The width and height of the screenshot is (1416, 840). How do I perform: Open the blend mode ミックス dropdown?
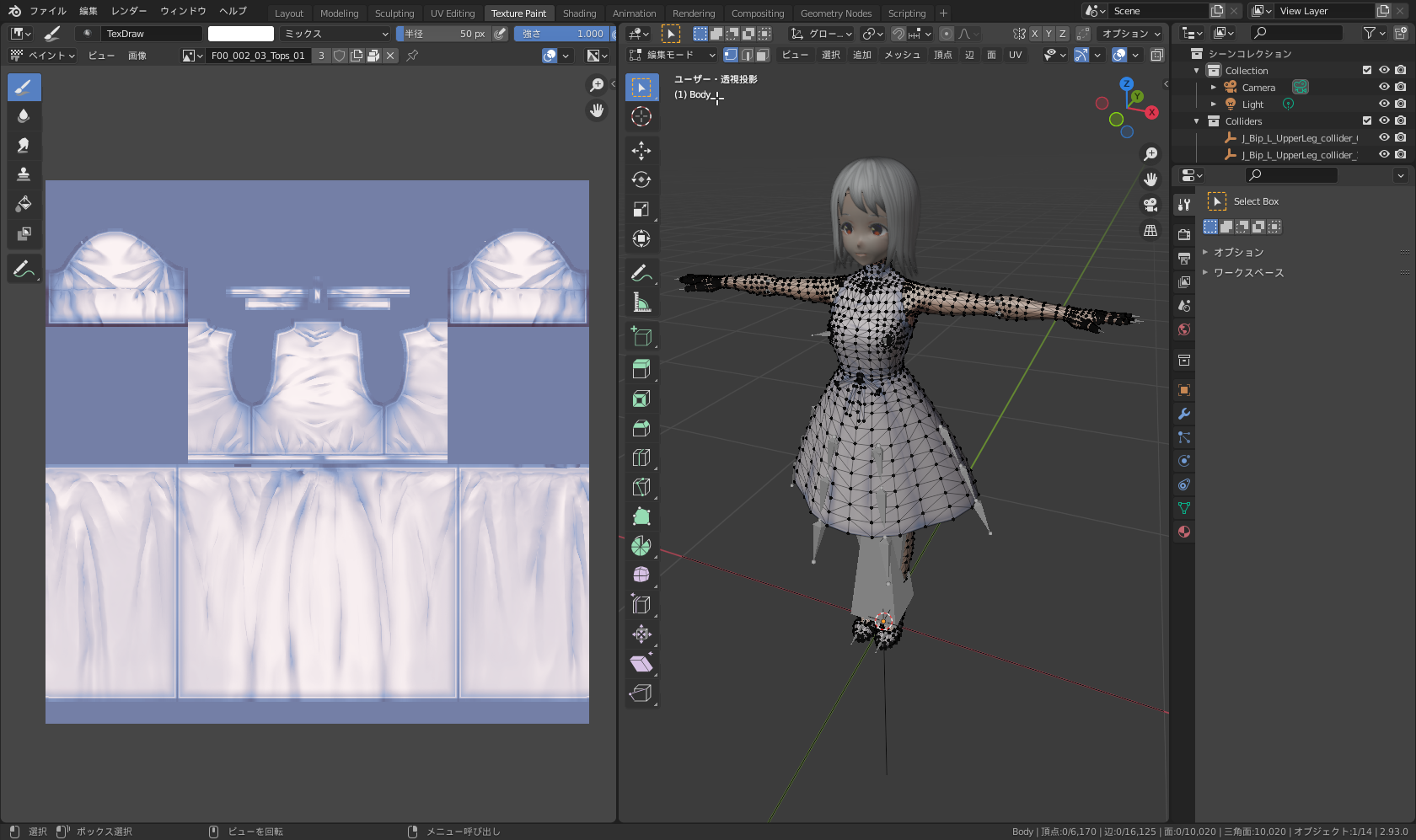point(335,34)
